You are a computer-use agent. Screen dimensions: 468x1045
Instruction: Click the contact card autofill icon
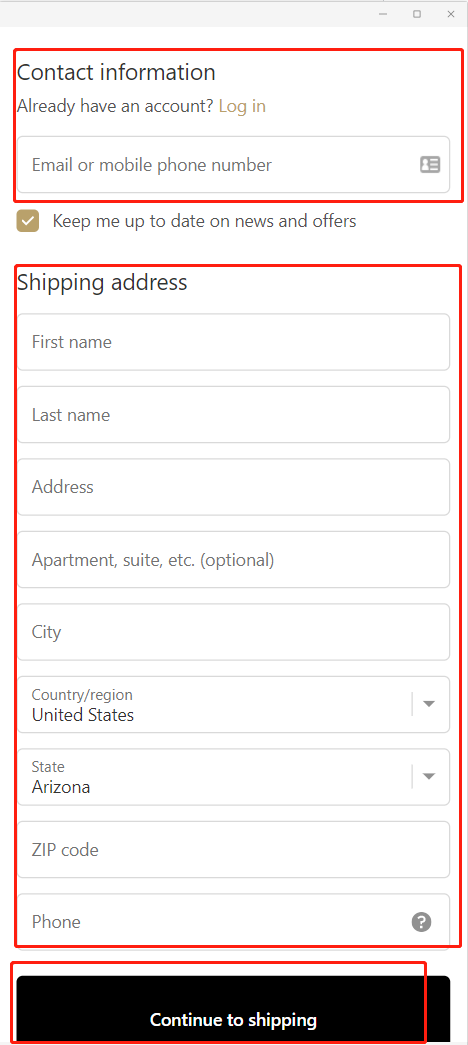coord(430,165)
